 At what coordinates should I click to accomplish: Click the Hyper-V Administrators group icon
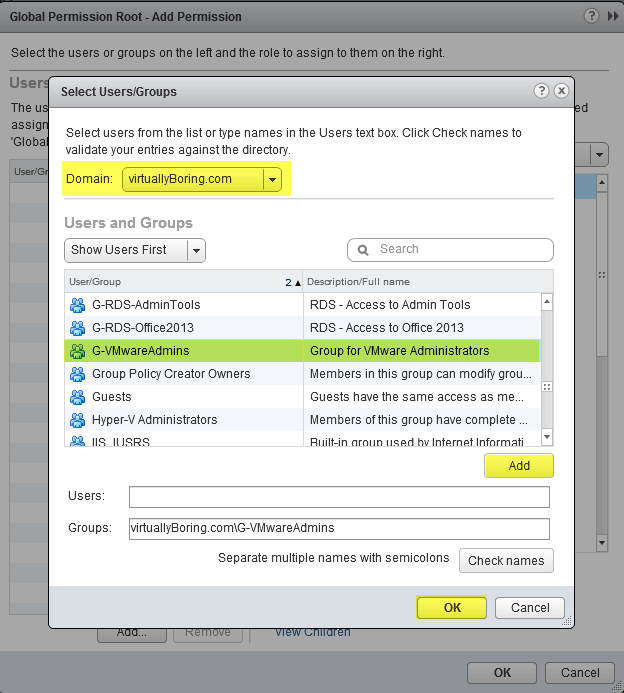(78, 420)
